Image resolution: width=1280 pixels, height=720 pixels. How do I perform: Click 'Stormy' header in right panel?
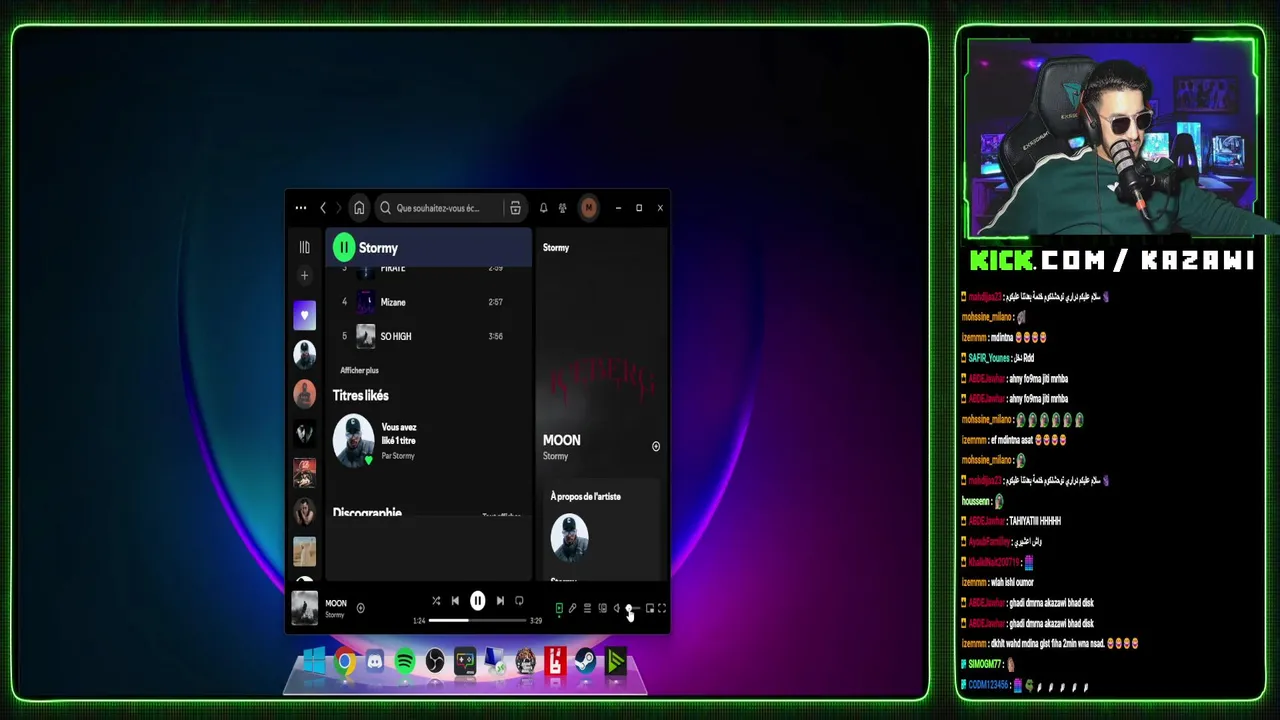[556, 247]
